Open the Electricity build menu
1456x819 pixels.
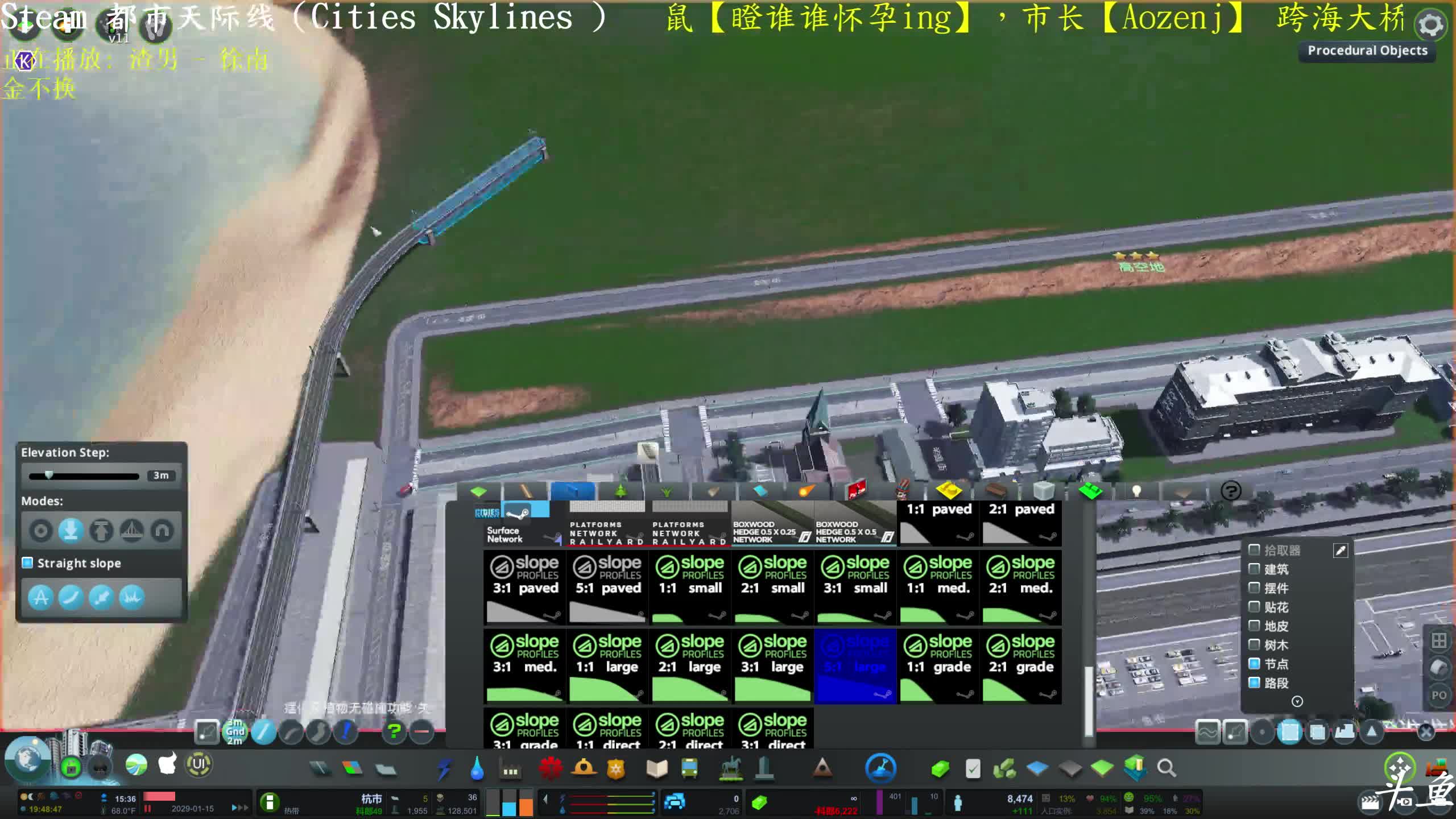(444, 769)
